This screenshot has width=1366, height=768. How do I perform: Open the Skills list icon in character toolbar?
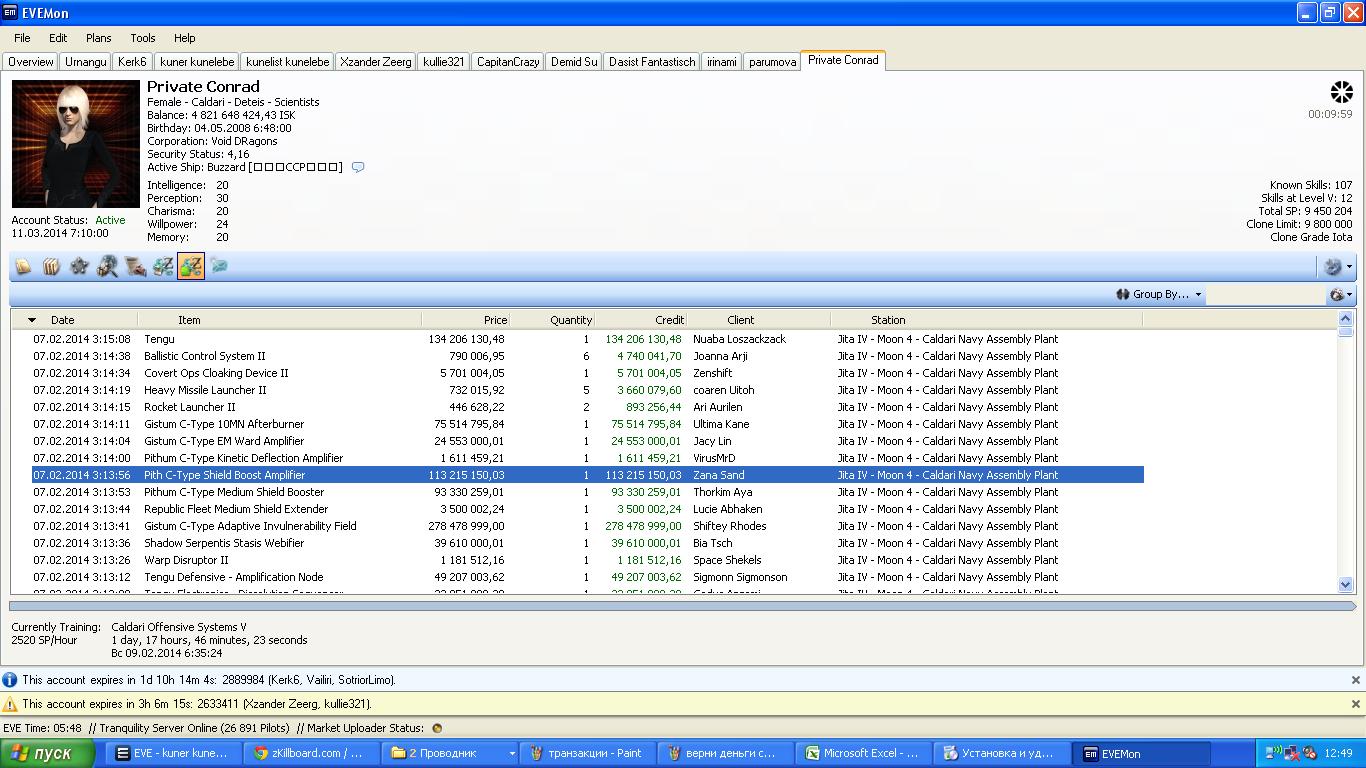pos(23,266)
